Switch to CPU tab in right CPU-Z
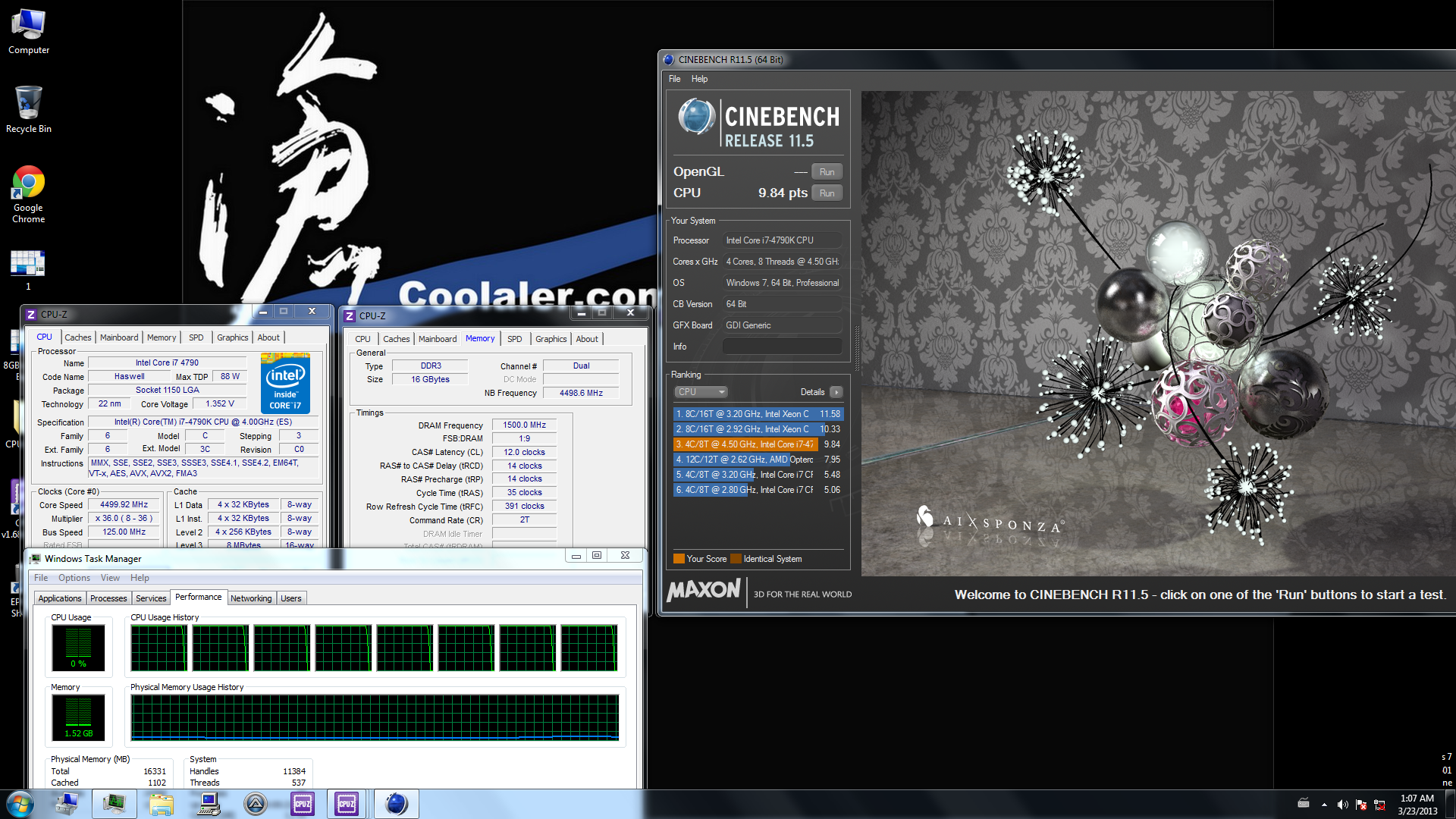Screen dimensions: 1456x819 pyautogui.click(x=362, y=339)
